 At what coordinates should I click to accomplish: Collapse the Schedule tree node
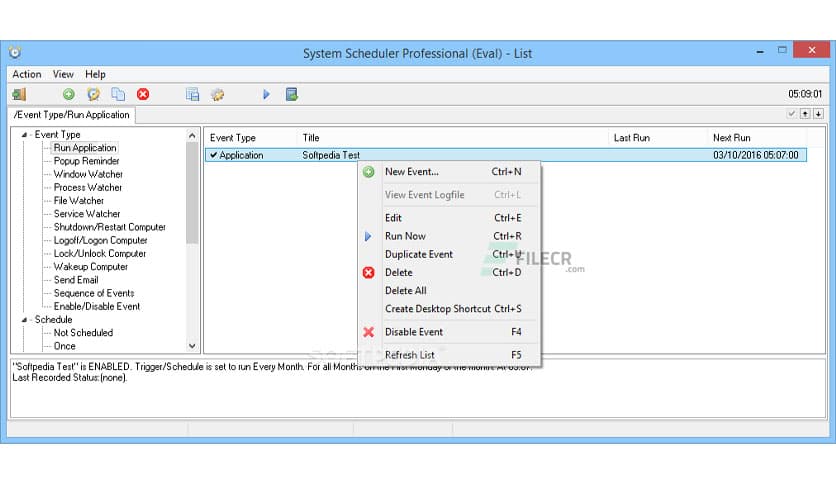[x=24, y=320]
